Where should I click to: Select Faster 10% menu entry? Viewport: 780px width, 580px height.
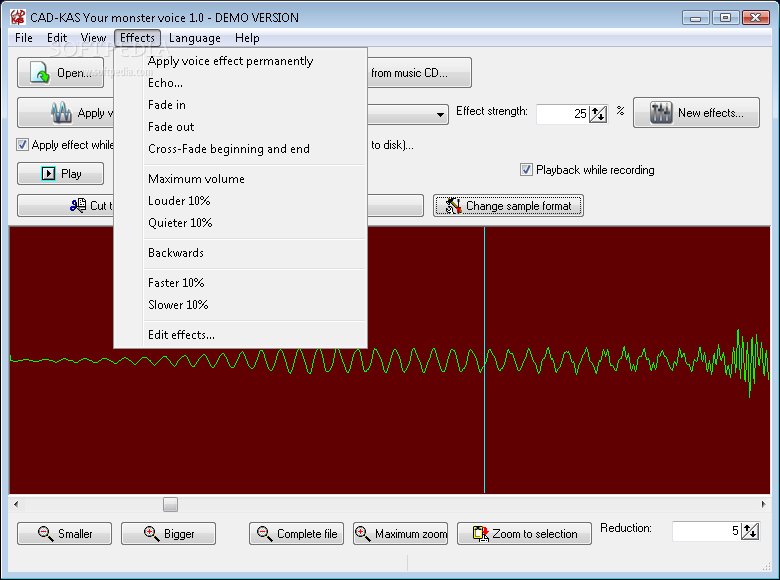tap(241, 283)
